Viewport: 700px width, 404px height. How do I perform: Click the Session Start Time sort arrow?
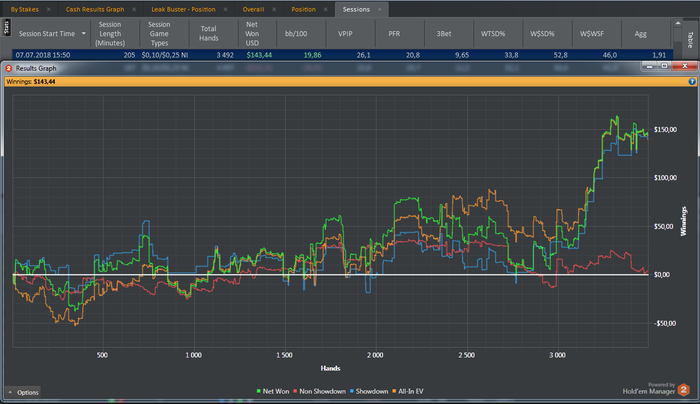click(x=84, y=33)
